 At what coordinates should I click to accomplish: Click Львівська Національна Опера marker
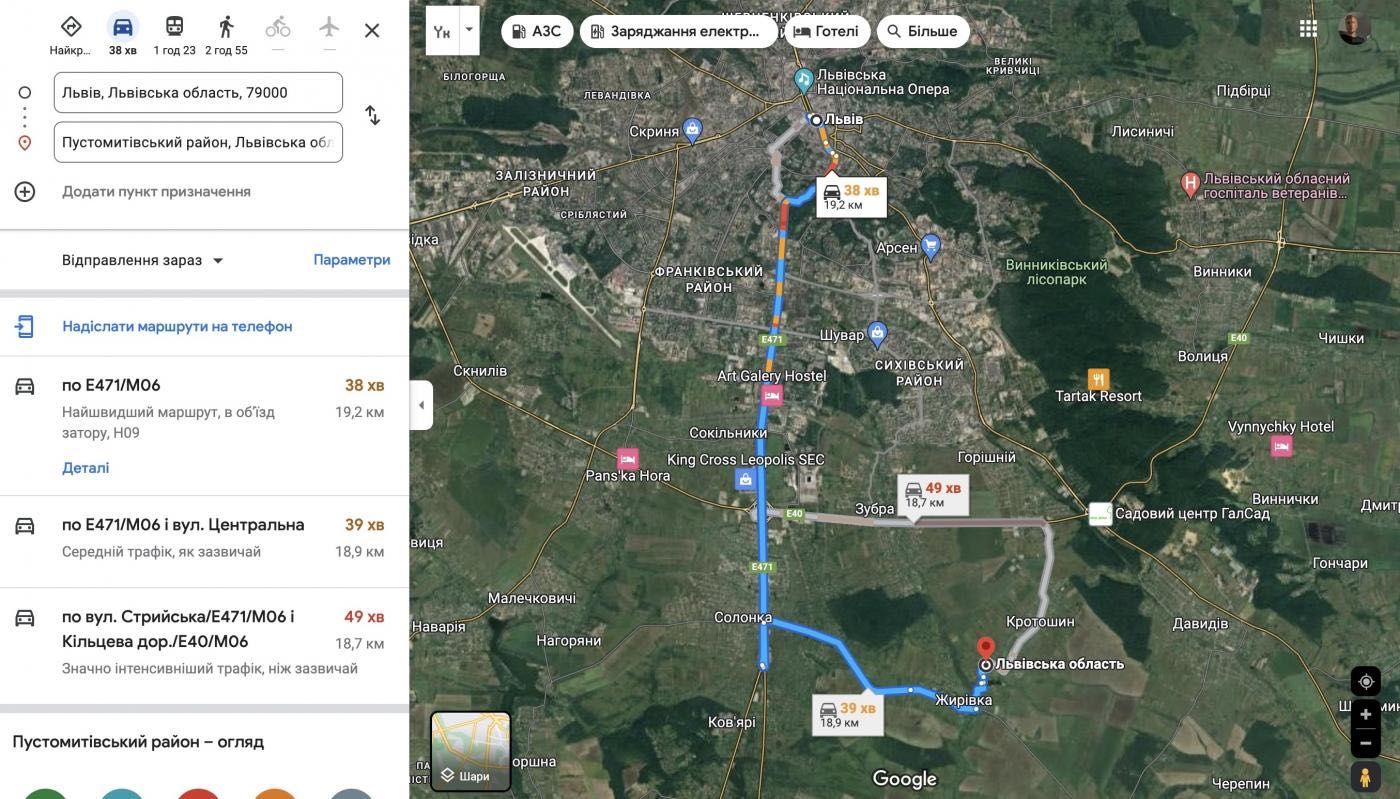[803, 80]
